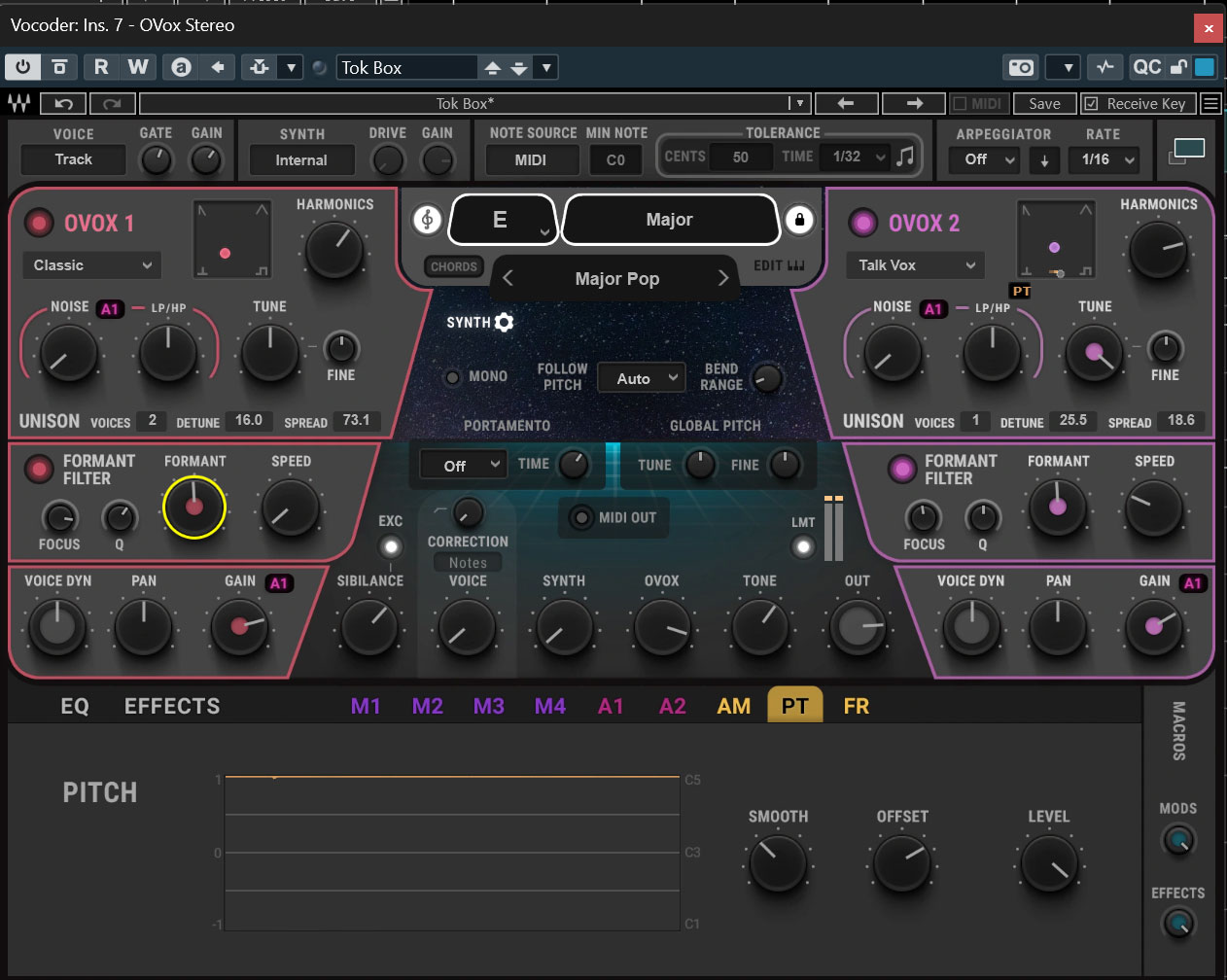Toggle the OVOX 1 power button
This screenshot has width=1227, height=980.
39,224
